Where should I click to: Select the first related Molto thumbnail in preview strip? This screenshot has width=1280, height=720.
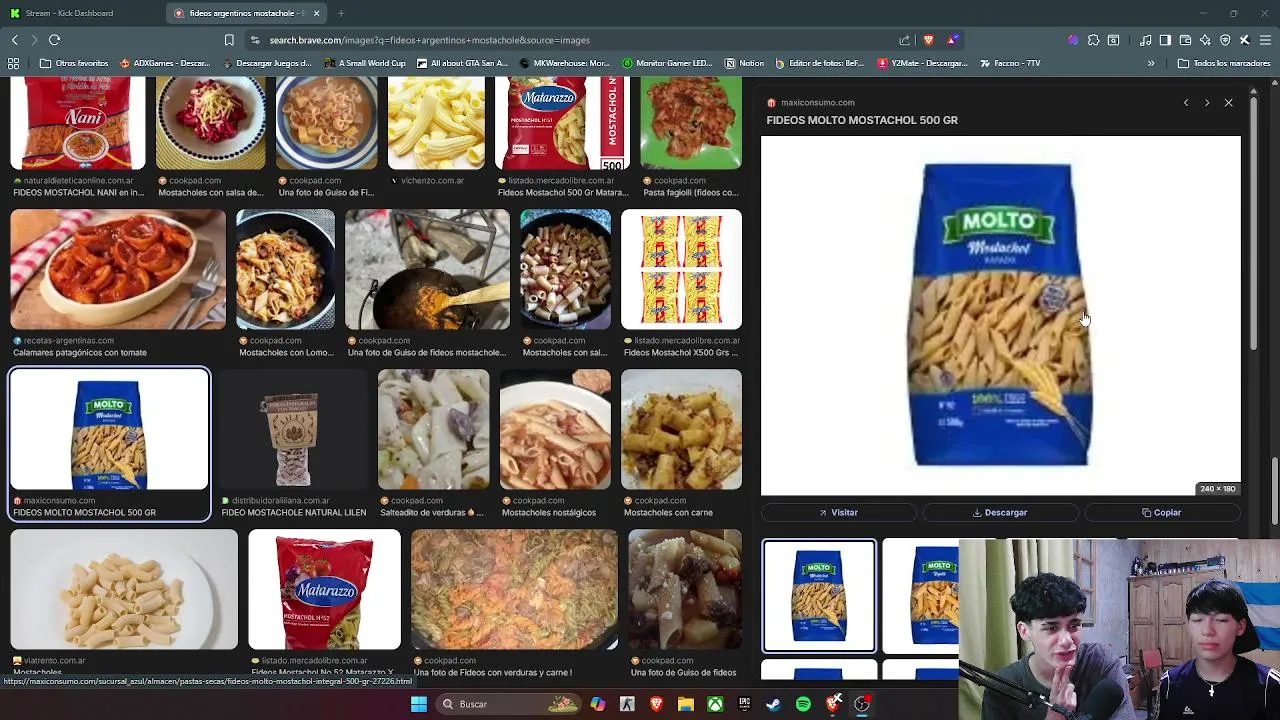[x=819, y=596]
